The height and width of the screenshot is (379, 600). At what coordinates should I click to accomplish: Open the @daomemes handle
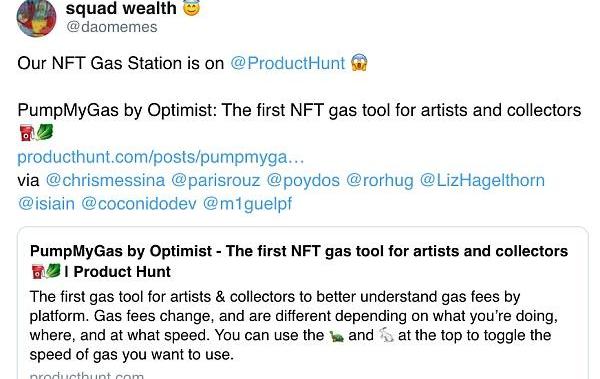(111, 27)
